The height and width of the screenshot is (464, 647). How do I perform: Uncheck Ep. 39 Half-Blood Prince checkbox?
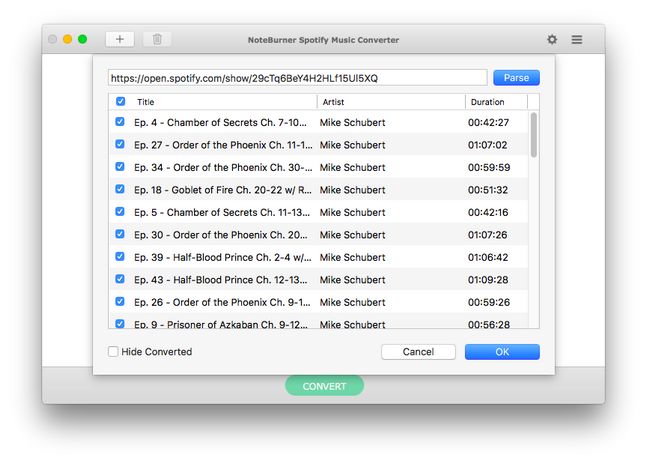coord(121,257)
